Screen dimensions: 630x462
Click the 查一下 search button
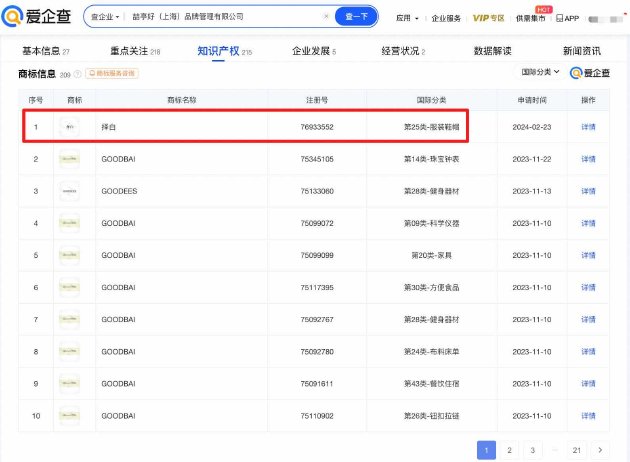[356, 16]
